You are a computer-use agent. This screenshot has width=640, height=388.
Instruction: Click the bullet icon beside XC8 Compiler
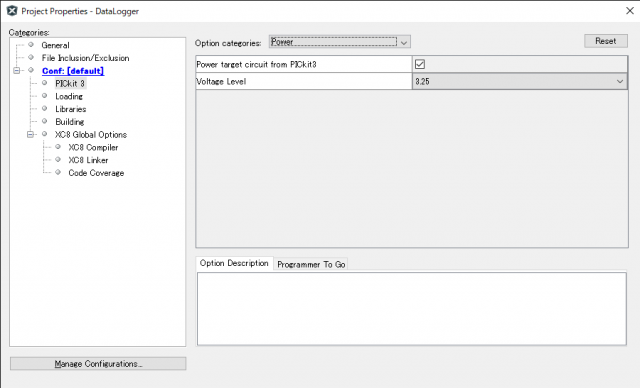click(x=58, y=146)
